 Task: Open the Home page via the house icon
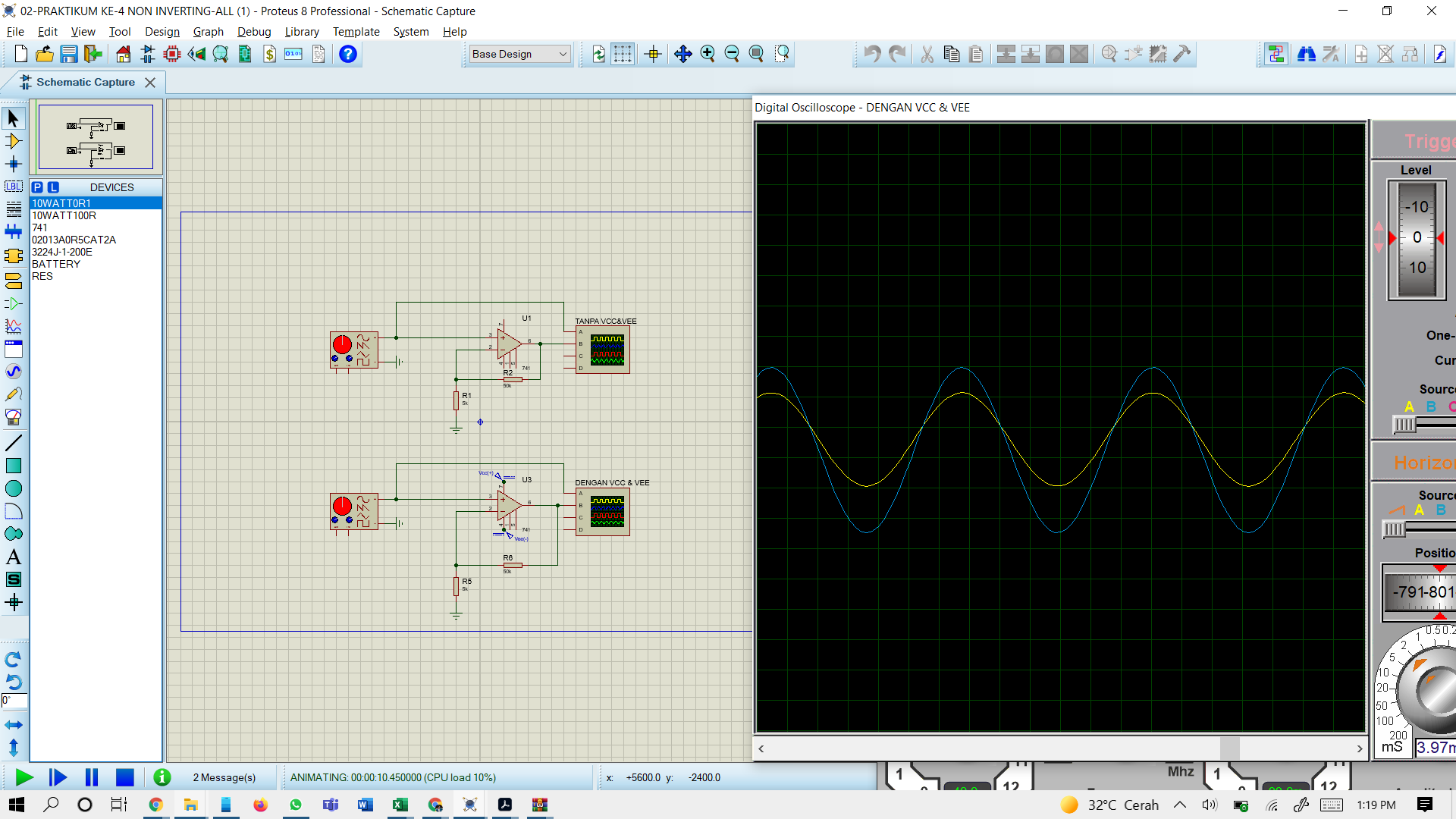coord(123,54)
